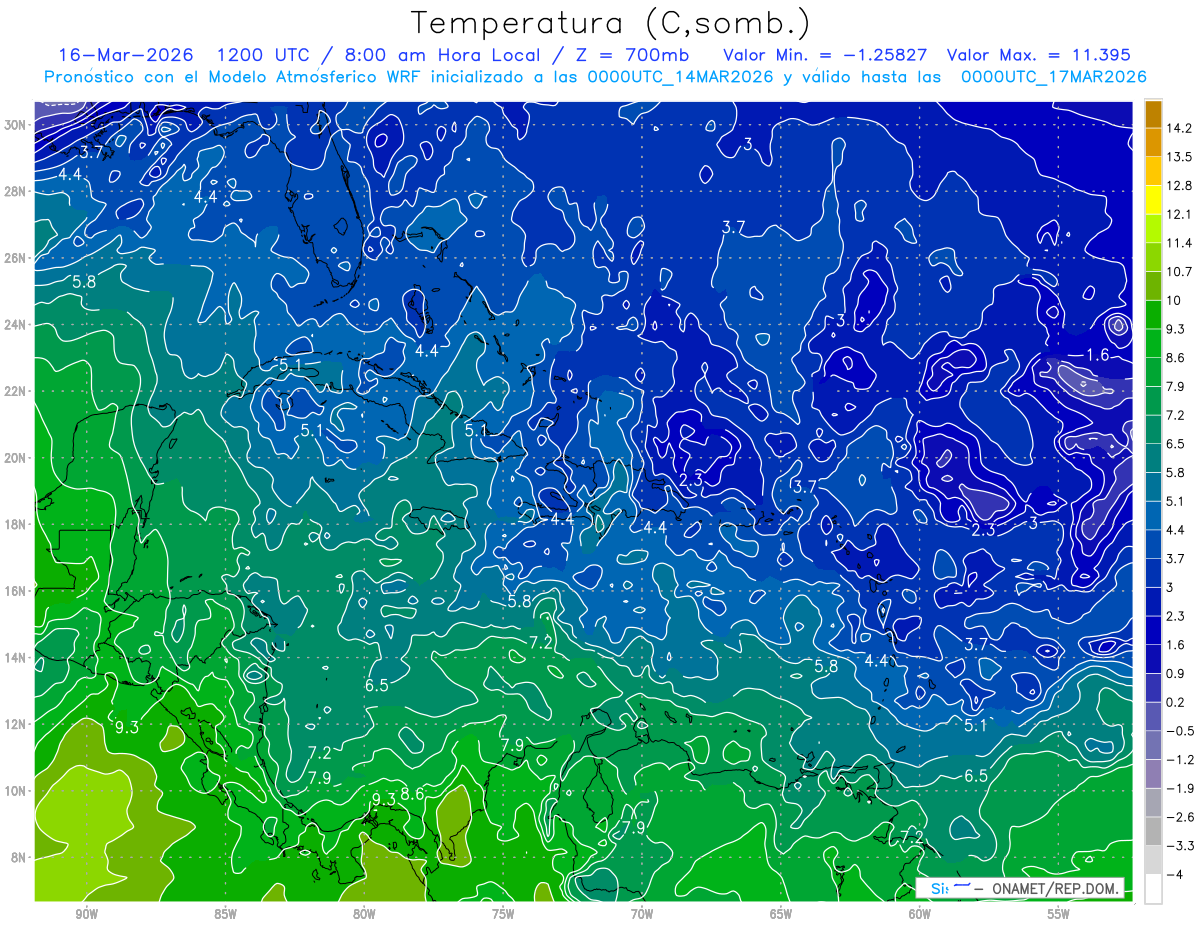Click the brown legend swatch above 14.2
Screen dimensions: 1200x927
click(1153, 114)
